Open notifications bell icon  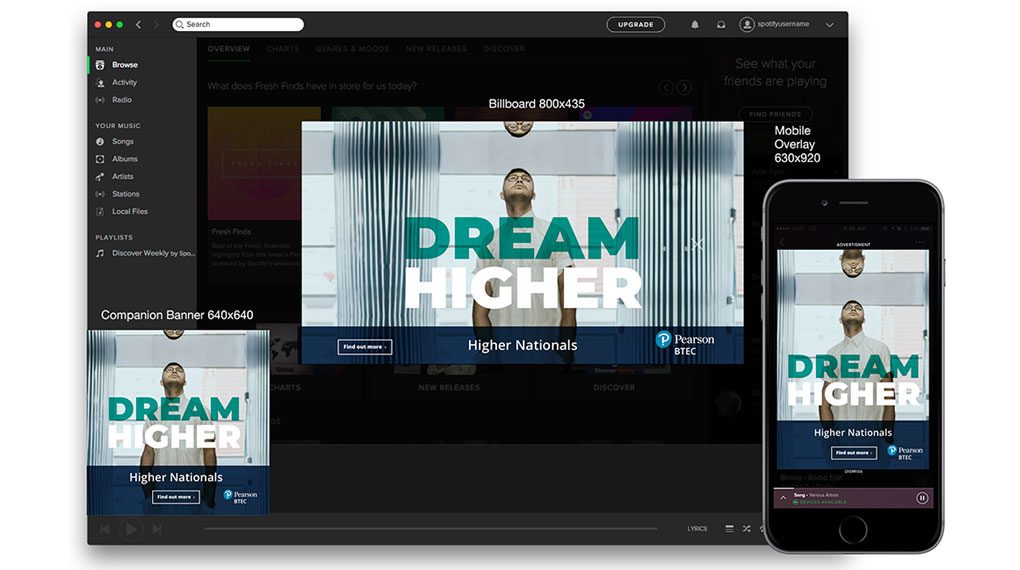(695, 25)
